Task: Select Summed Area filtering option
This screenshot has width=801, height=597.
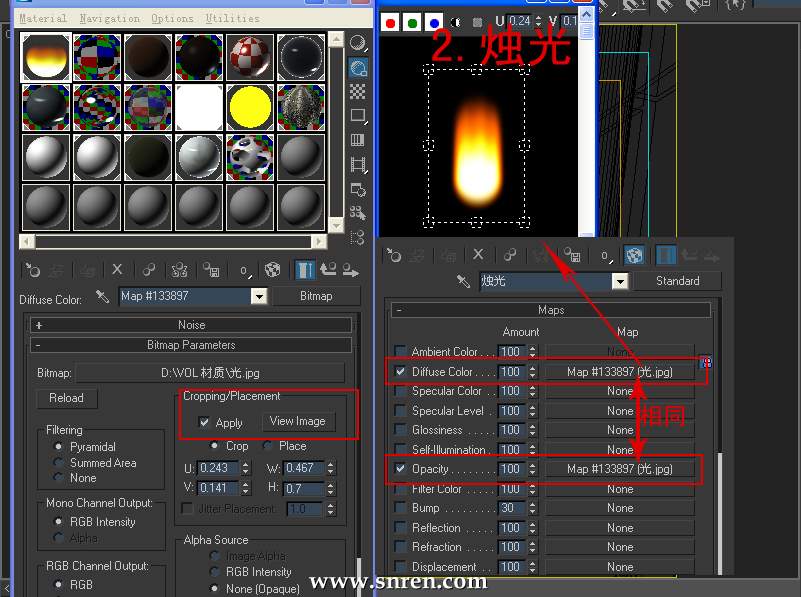Action: pyautogui.click(x=59, y=463)
